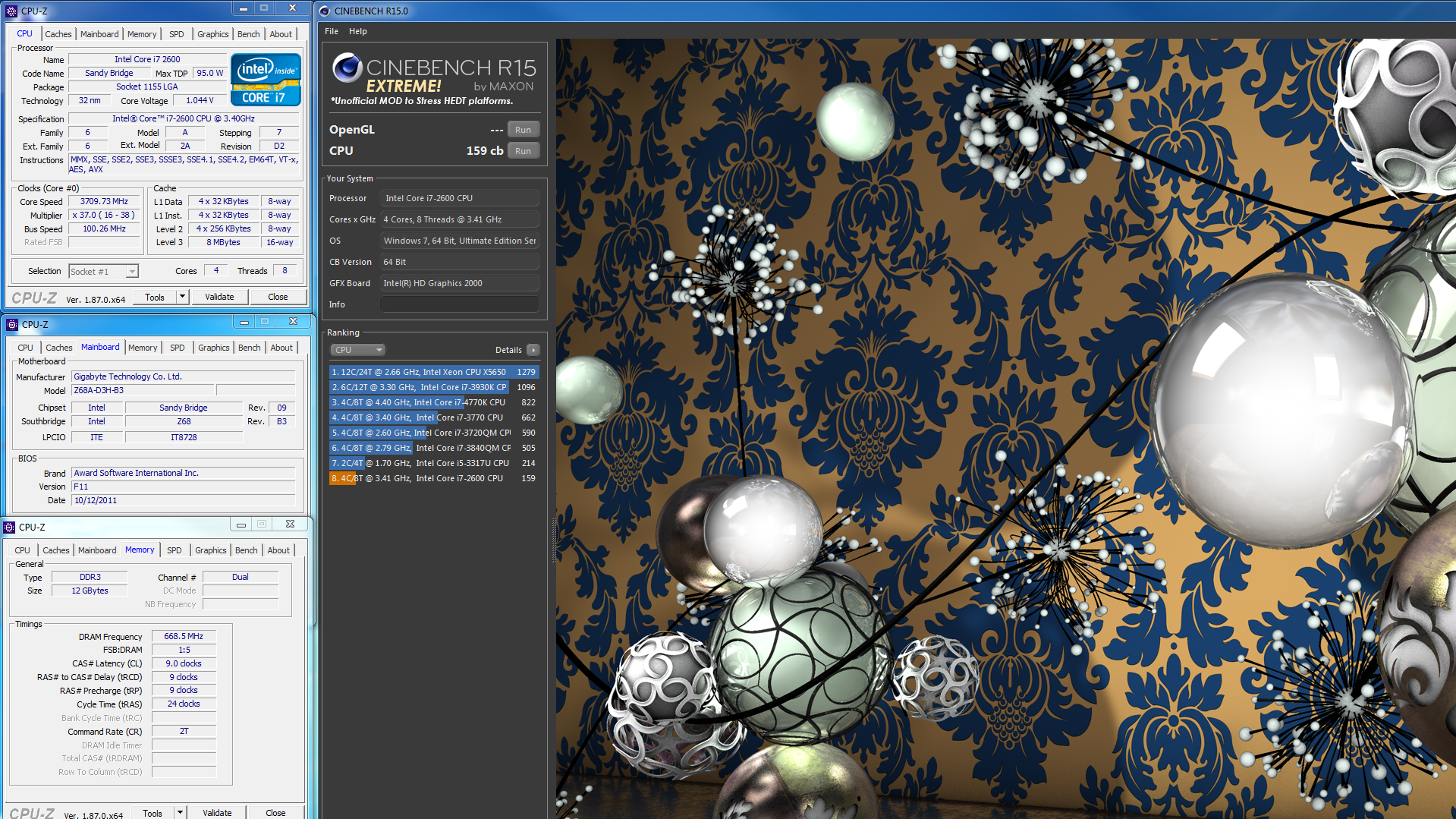
Task: Select i7-4770K ranking entry
Action: coord(434,402)
